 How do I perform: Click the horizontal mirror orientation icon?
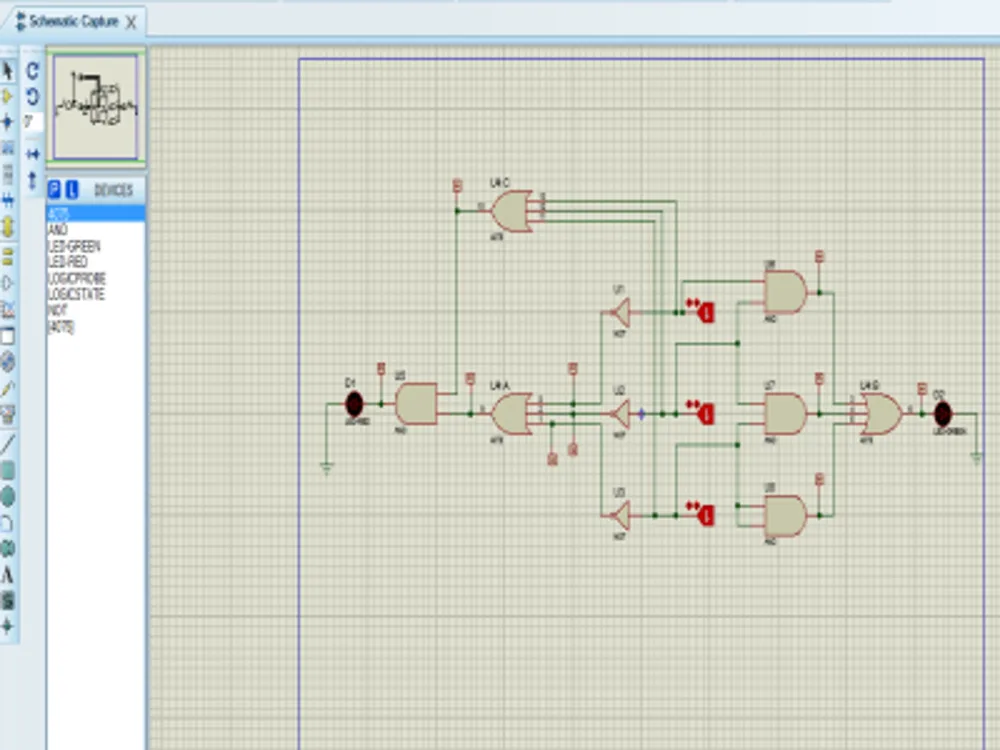[x=32, y=153]
